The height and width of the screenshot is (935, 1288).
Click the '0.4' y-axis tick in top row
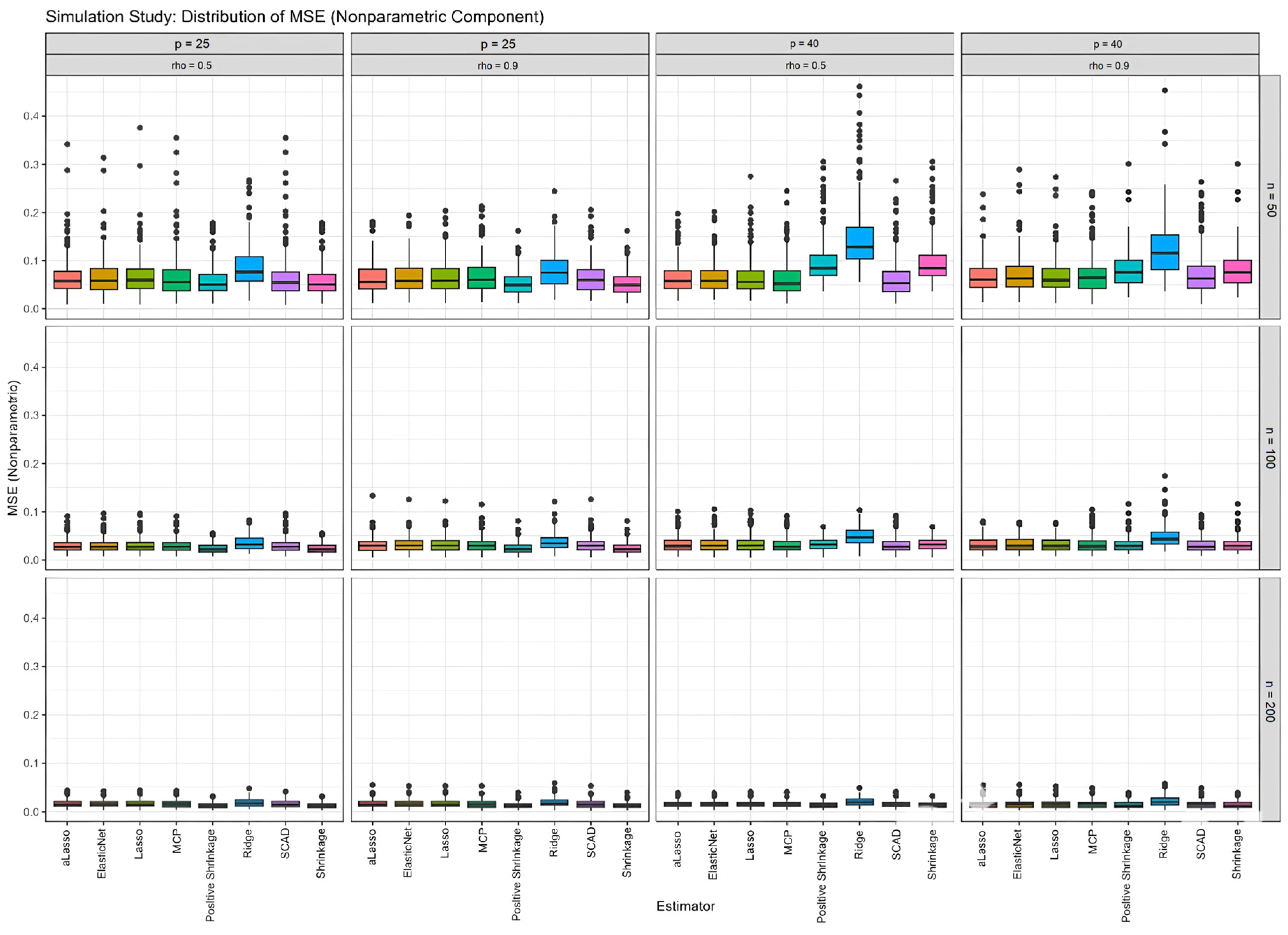31,116
